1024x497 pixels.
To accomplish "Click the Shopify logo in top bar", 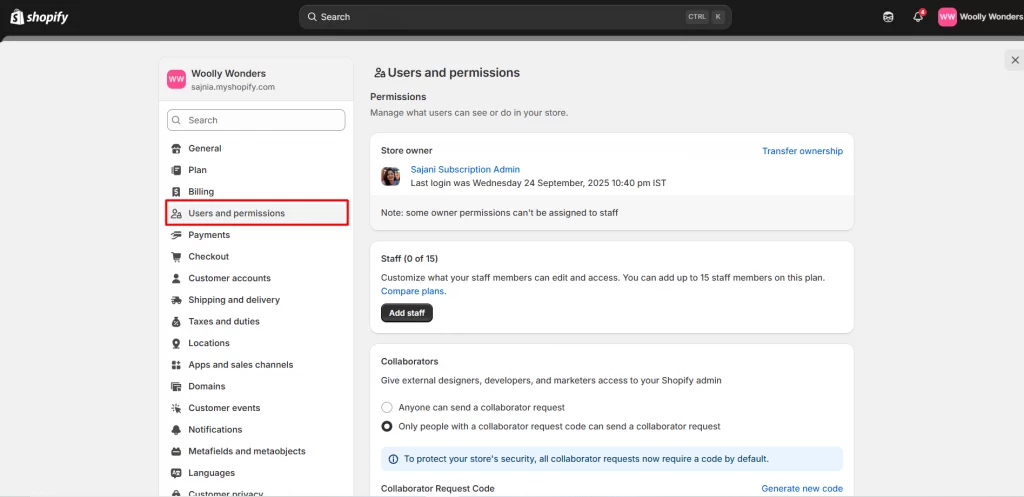I will click(x=39, y=17).
